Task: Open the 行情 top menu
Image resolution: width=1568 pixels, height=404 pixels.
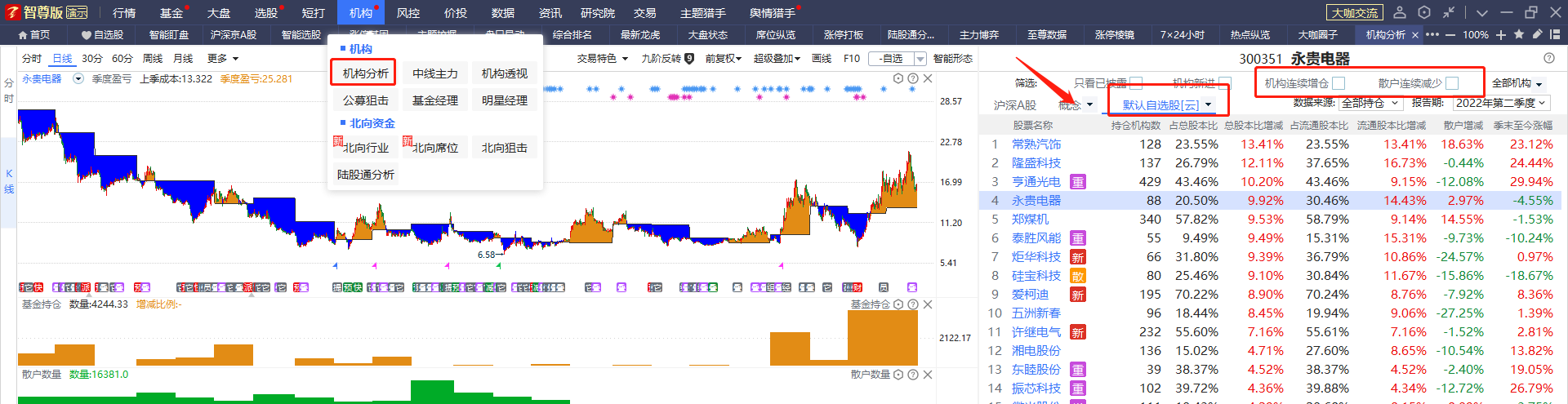Action: pos(124,13)
